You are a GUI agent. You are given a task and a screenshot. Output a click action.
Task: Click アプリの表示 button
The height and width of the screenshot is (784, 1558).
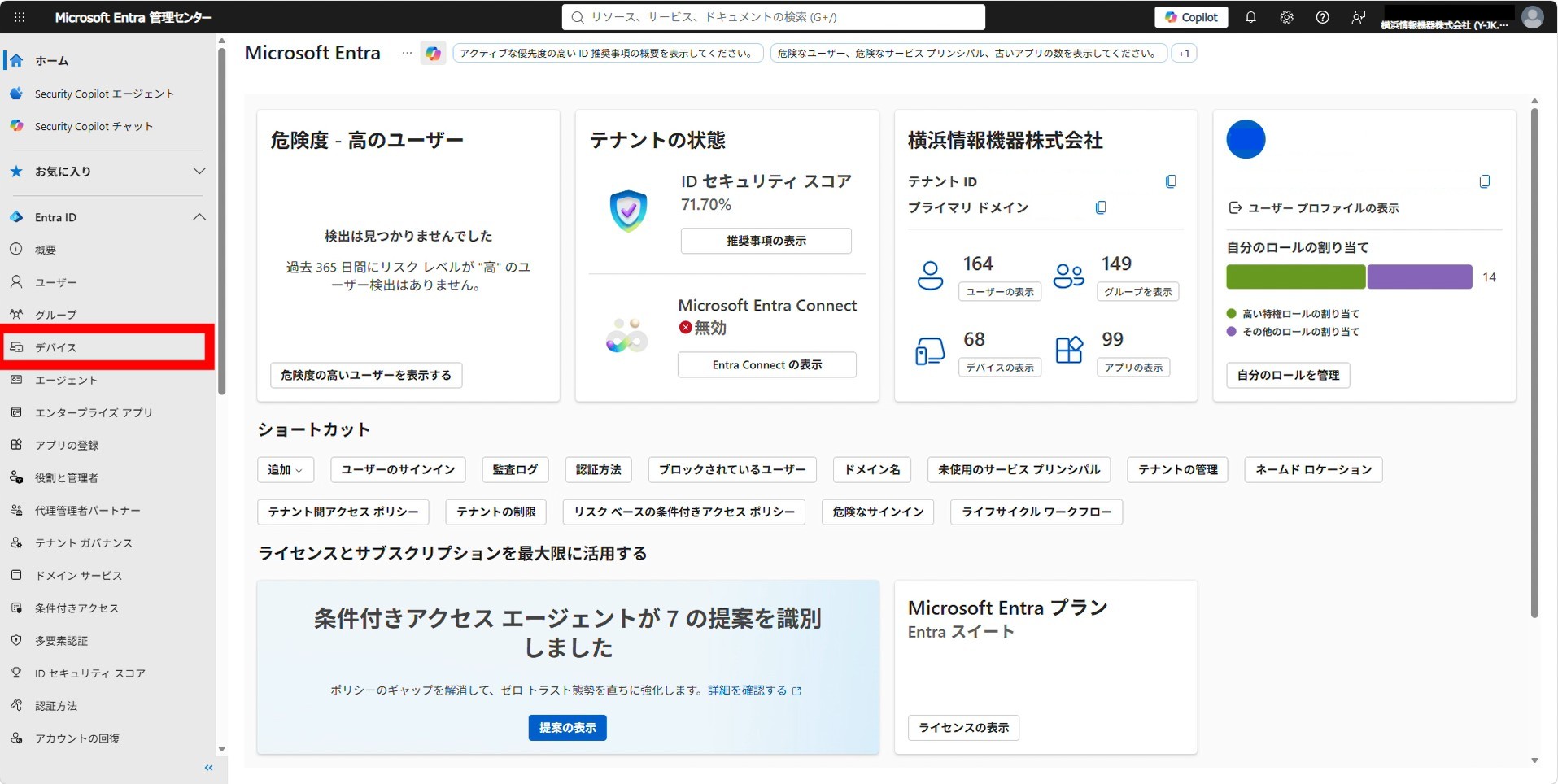(x=1133, y=368)
